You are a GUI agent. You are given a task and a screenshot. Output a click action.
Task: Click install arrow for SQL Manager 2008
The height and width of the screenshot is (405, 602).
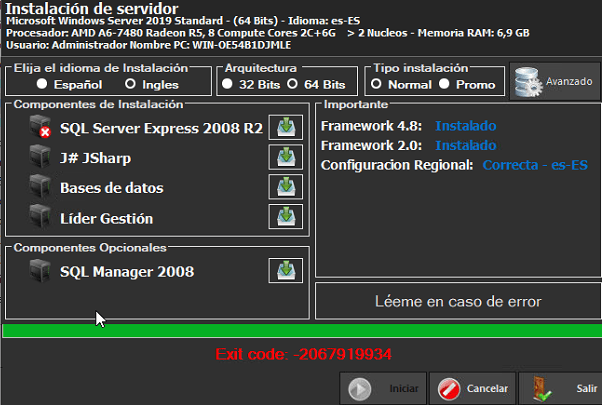tap(286, 270)
